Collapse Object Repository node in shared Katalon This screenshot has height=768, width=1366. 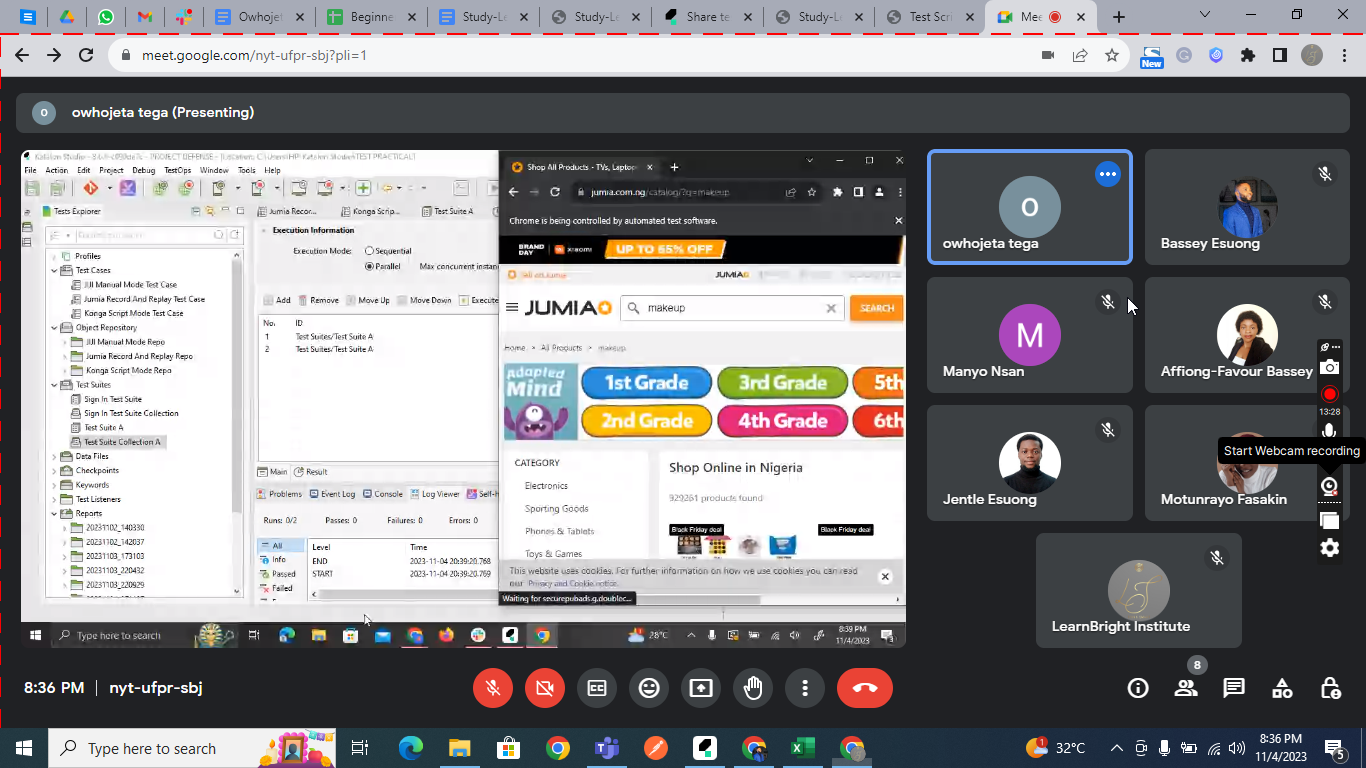[55, 328]
